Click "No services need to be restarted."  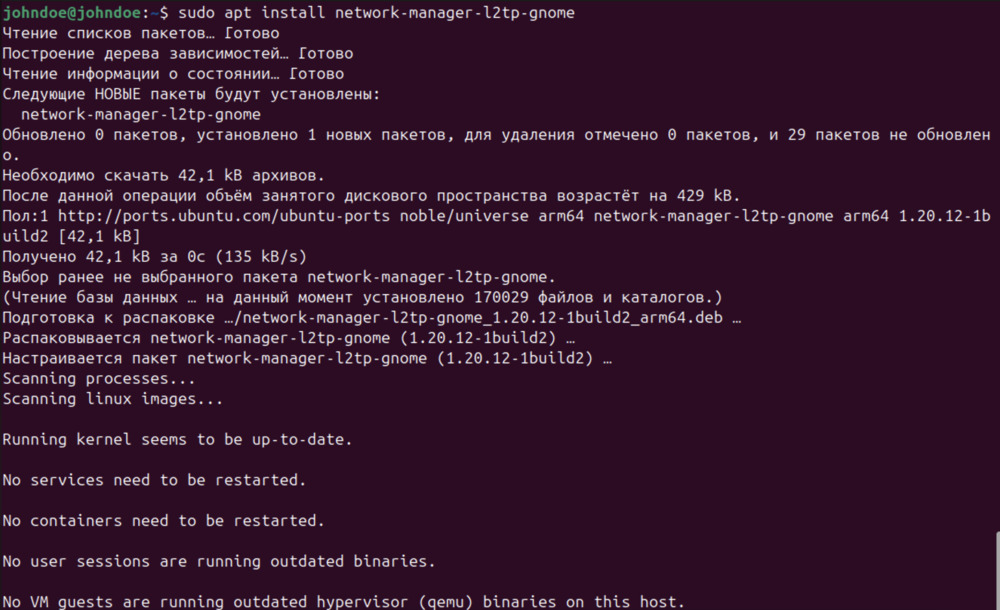pyautogui.click(x=154, y=480)
